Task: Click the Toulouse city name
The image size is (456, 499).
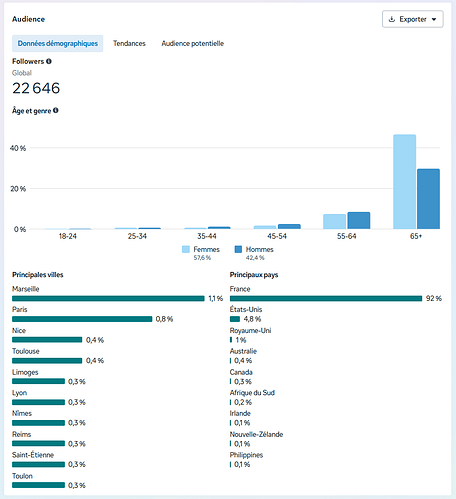Action: tap(26, 351)
